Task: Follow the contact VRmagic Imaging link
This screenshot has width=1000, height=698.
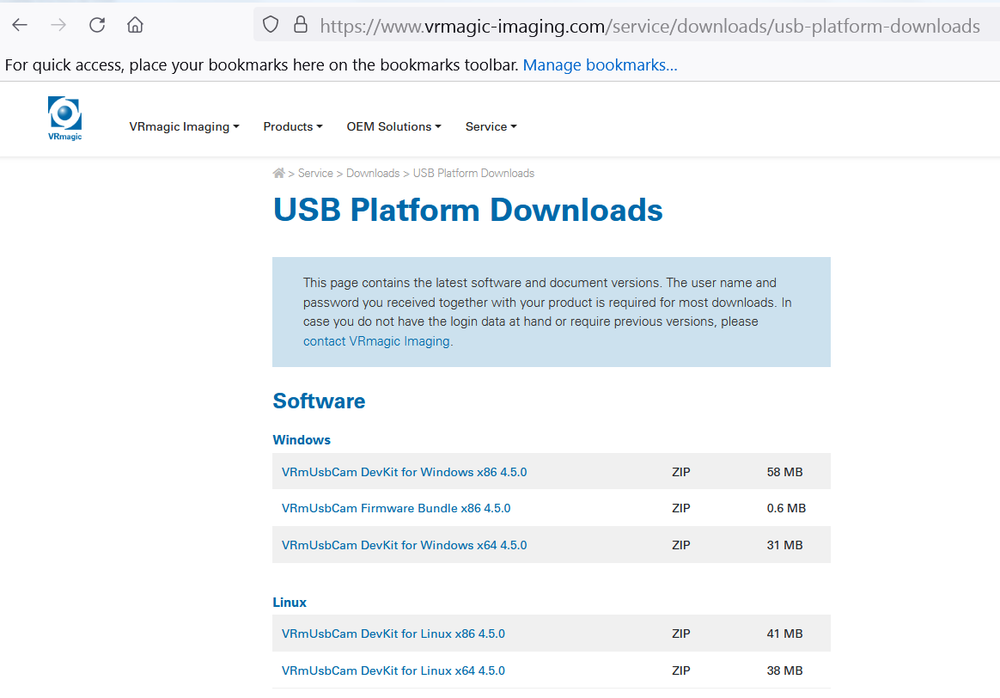Action: [x=378, y=341]
